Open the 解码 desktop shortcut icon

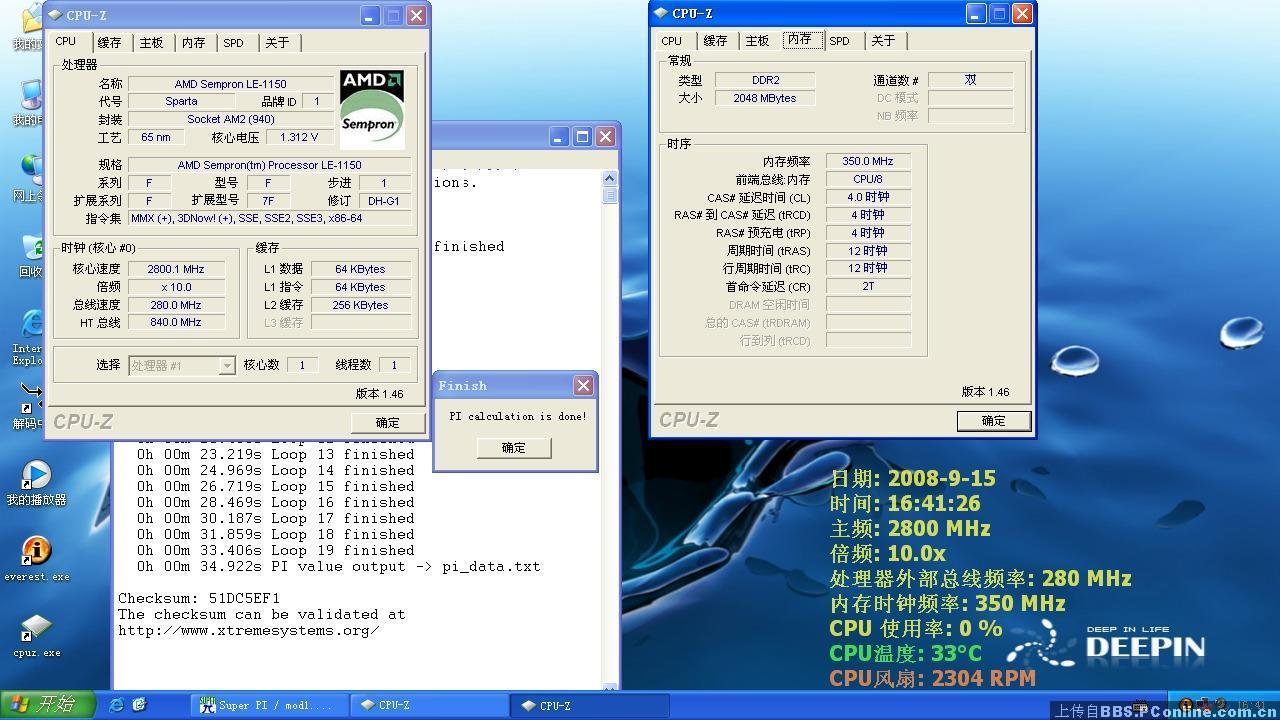(x=32, y=396)
